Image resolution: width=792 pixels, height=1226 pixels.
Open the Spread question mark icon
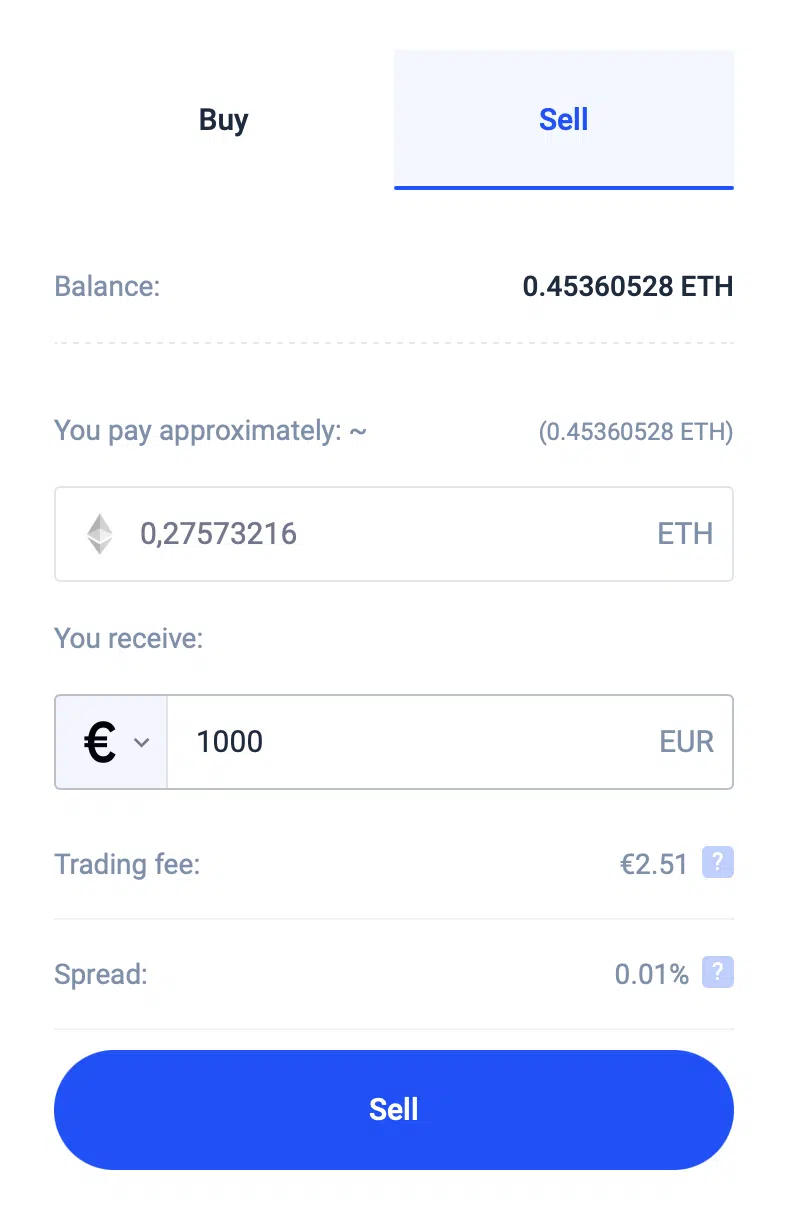click(x=718, y=972)
